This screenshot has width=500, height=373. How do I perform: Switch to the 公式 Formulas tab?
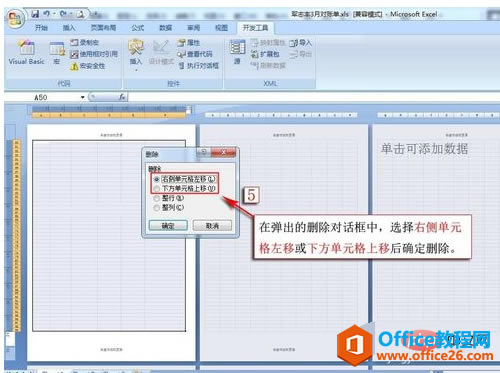click(x=137, y=28)
